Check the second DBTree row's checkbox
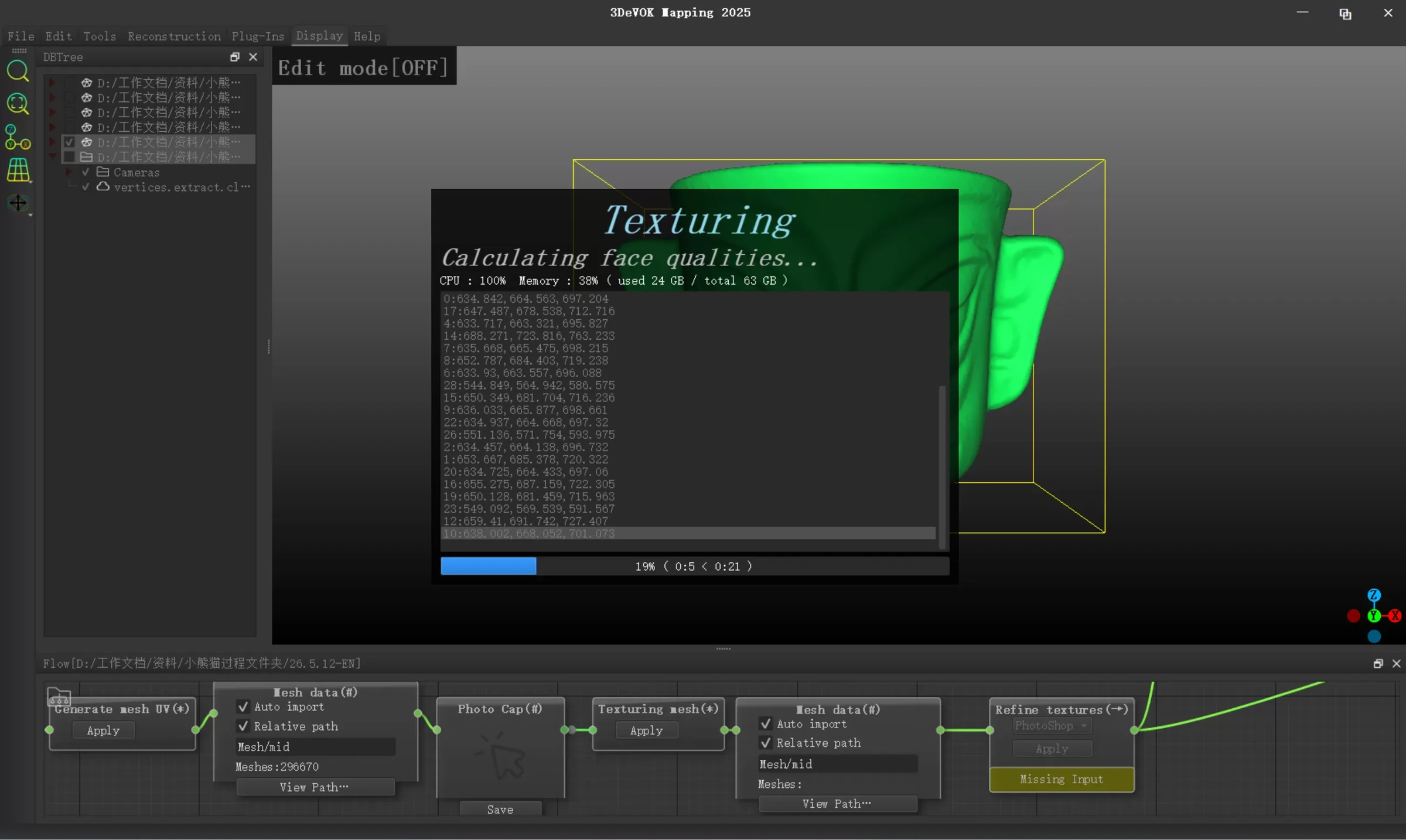The width and height of the screenshot is (1406, 840). pos(69,97)
